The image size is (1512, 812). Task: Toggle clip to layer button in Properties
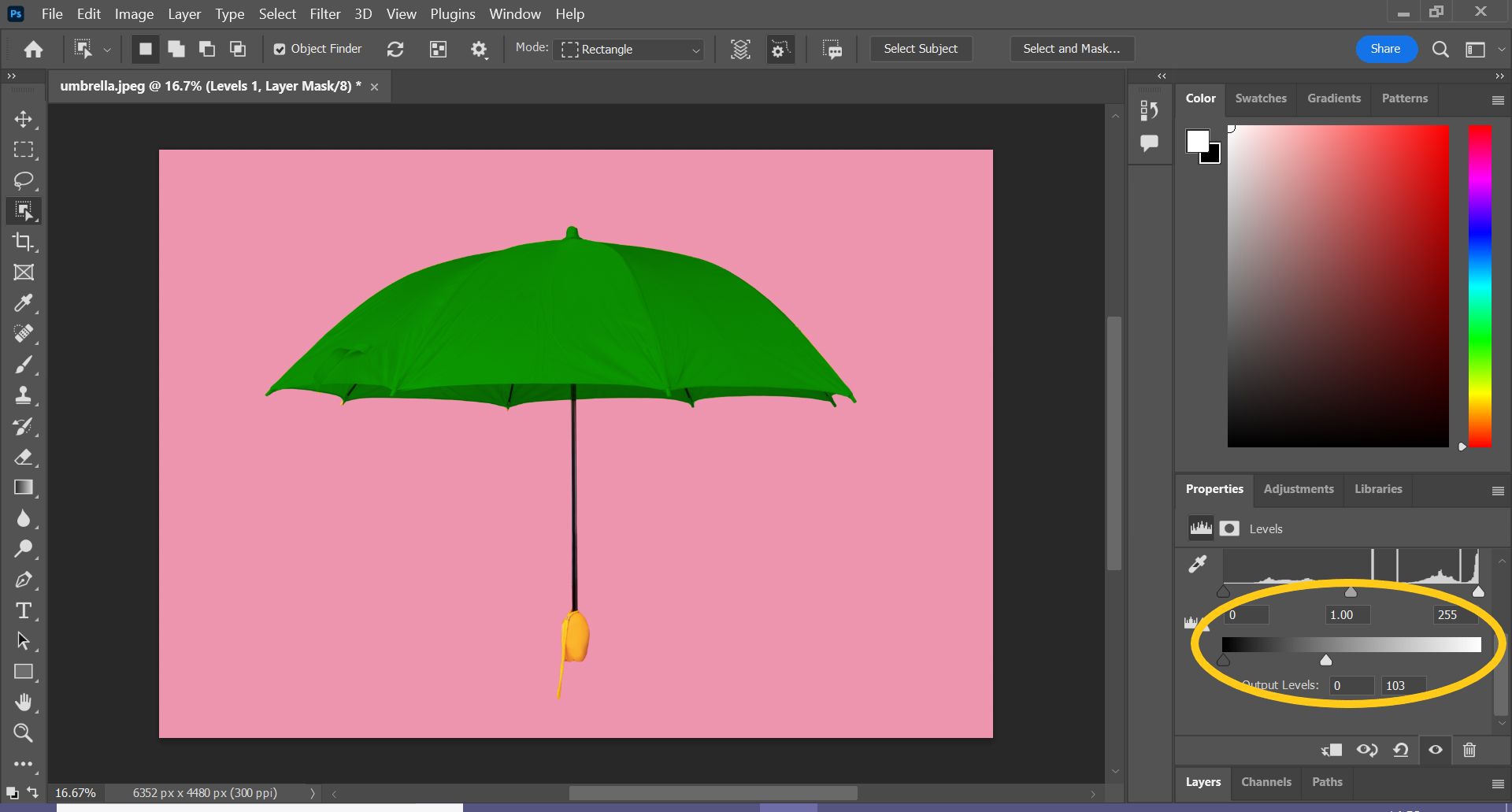click(x=1332, y=750)
